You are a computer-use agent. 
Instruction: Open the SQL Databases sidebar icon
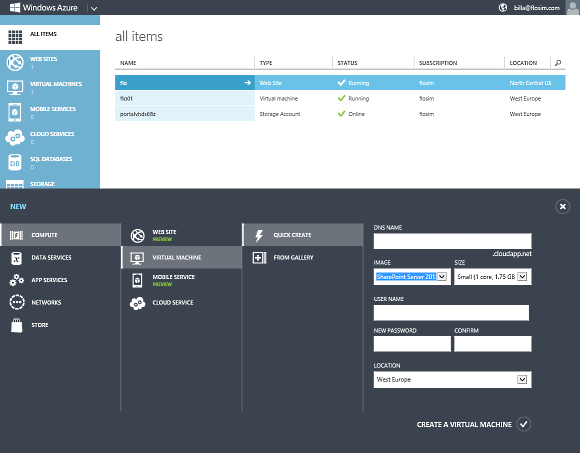(x=15, y=162)
